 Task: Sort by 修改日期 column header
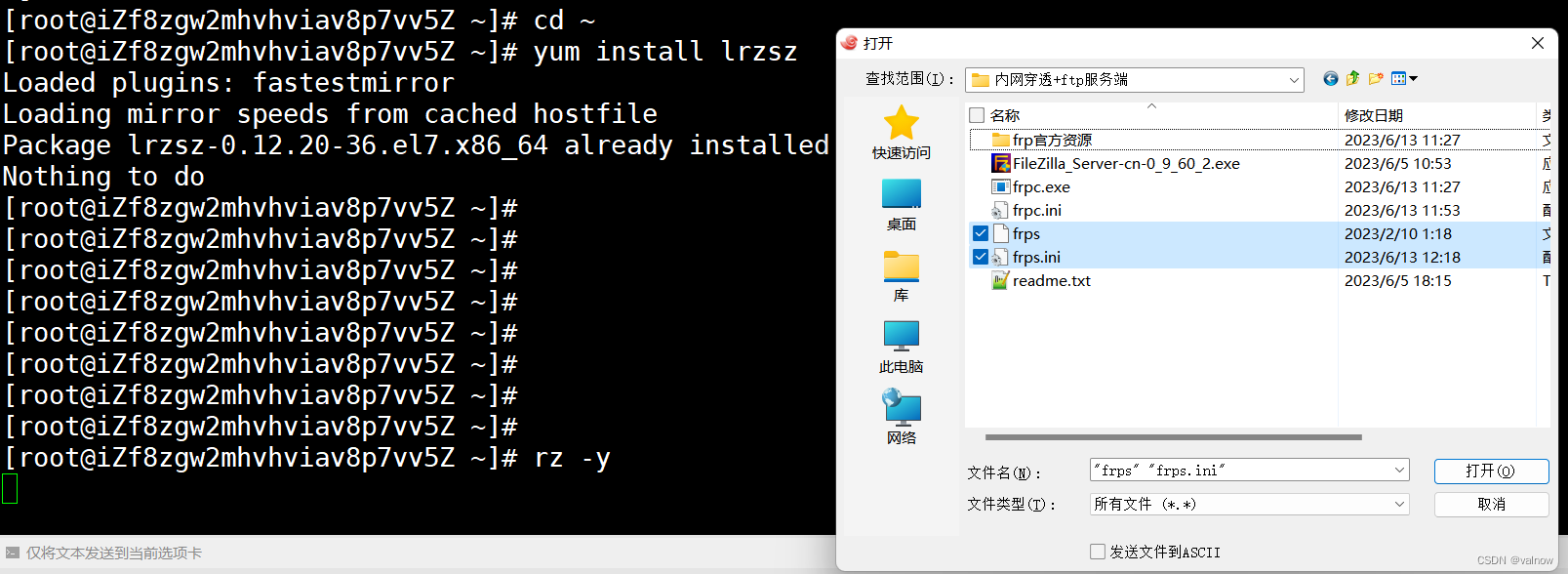coord(1374,115)
